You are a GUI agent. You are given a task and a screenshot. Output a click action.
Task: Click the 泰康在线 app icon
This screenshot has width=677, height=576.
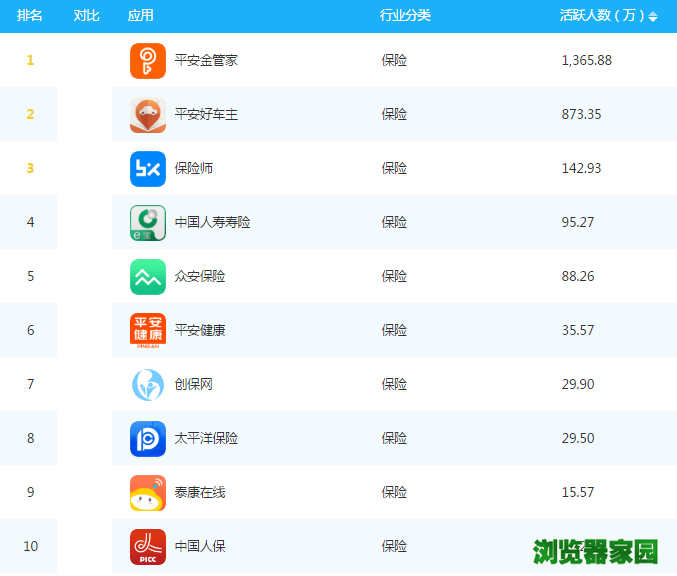[147, 493]
